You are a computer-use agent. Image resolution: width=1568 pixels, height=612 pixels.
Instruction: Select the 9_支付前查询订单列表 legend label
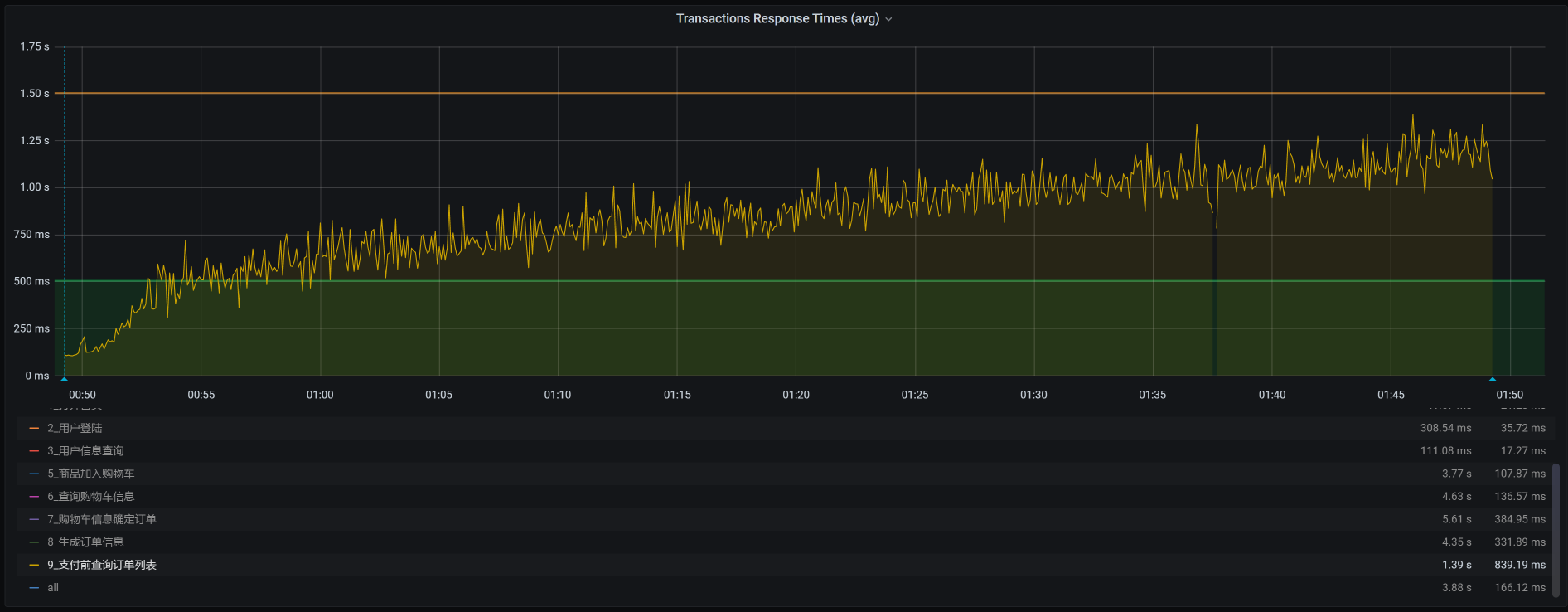102,566
